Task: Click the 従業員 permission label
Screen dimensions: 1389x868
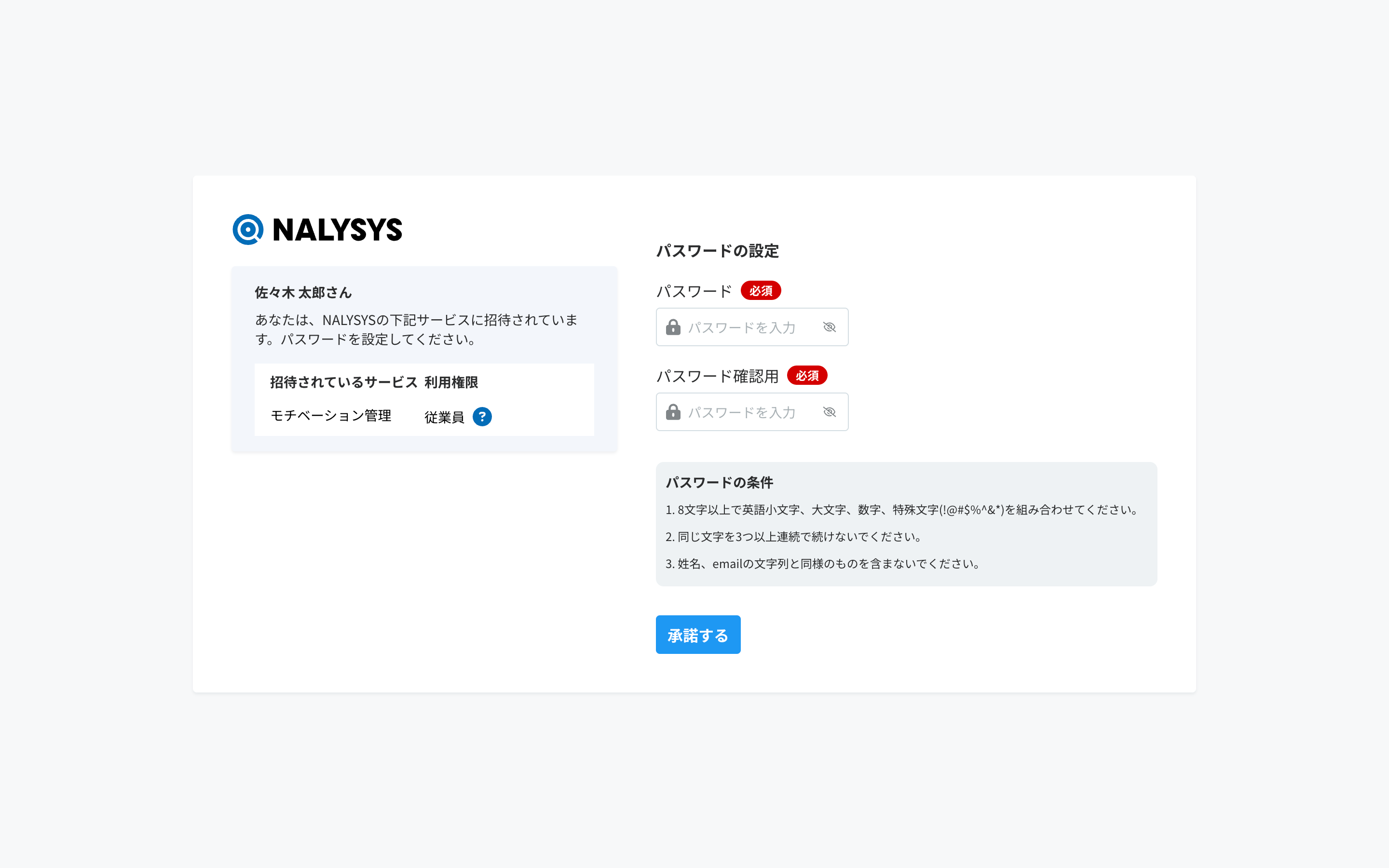Action: point(444,417)
